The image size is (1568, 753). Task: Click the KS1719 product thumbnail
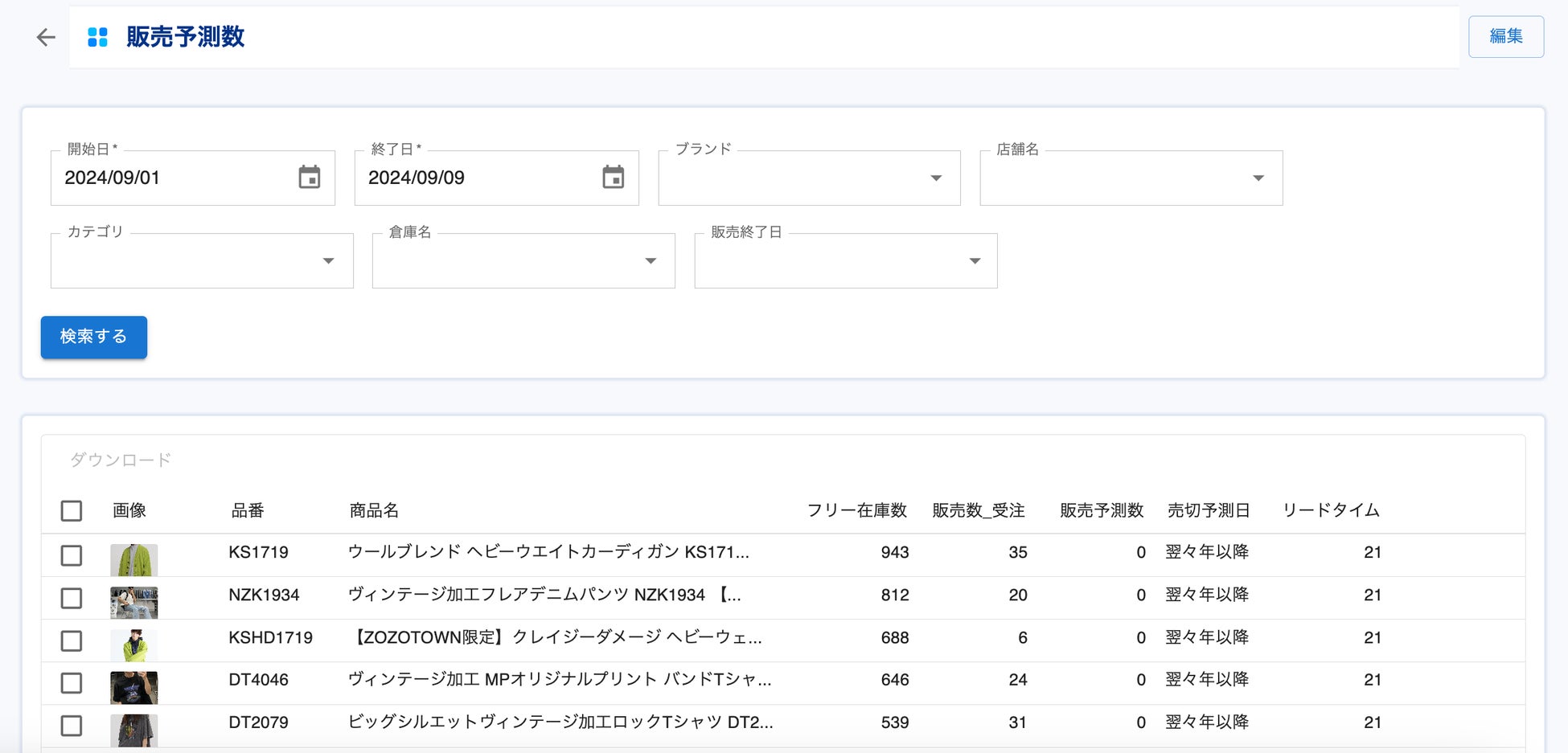(x=133, y=559)
